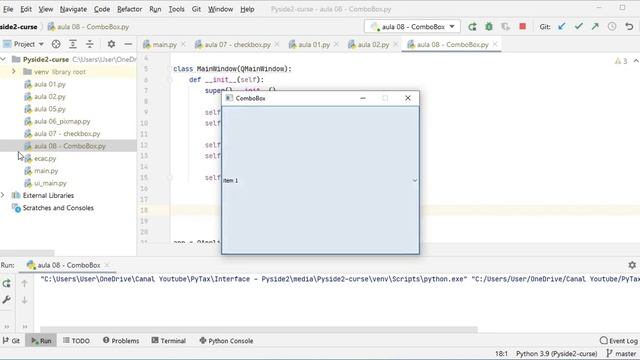Open the Item 1 combo box in ComboBox window
The height and width of the screenshot is (360, 640).
320,180
